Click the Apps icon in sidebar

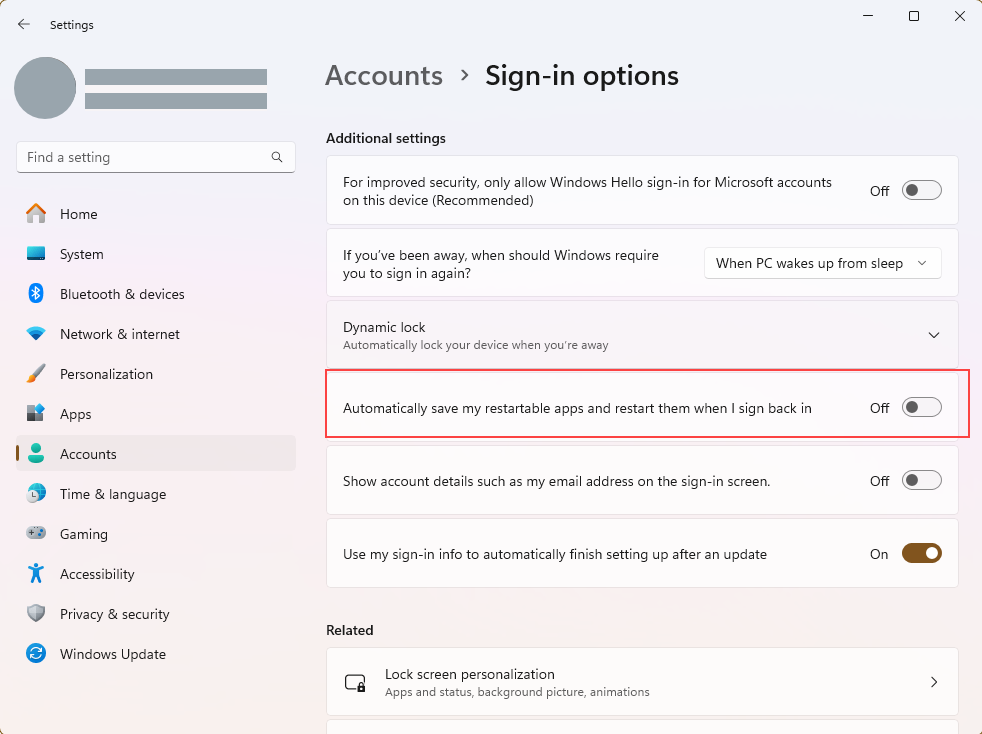tap(36, 413)
